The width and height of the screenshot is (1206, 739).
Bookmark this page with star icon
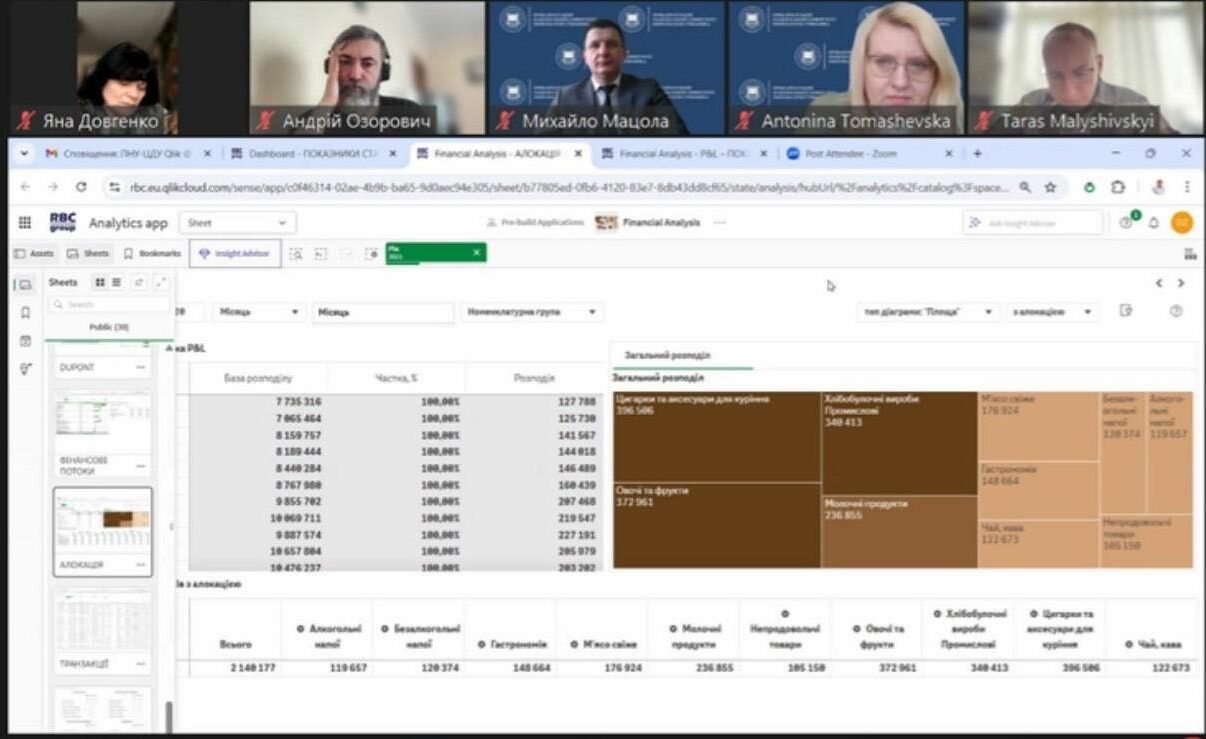point(1050,187)
